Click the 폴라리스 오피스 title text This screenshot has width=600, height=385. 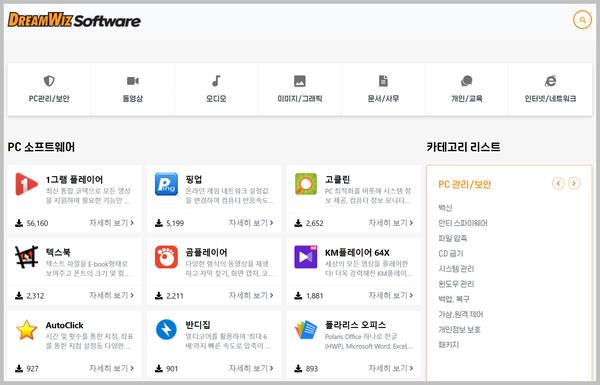click(x=355, y=325)
